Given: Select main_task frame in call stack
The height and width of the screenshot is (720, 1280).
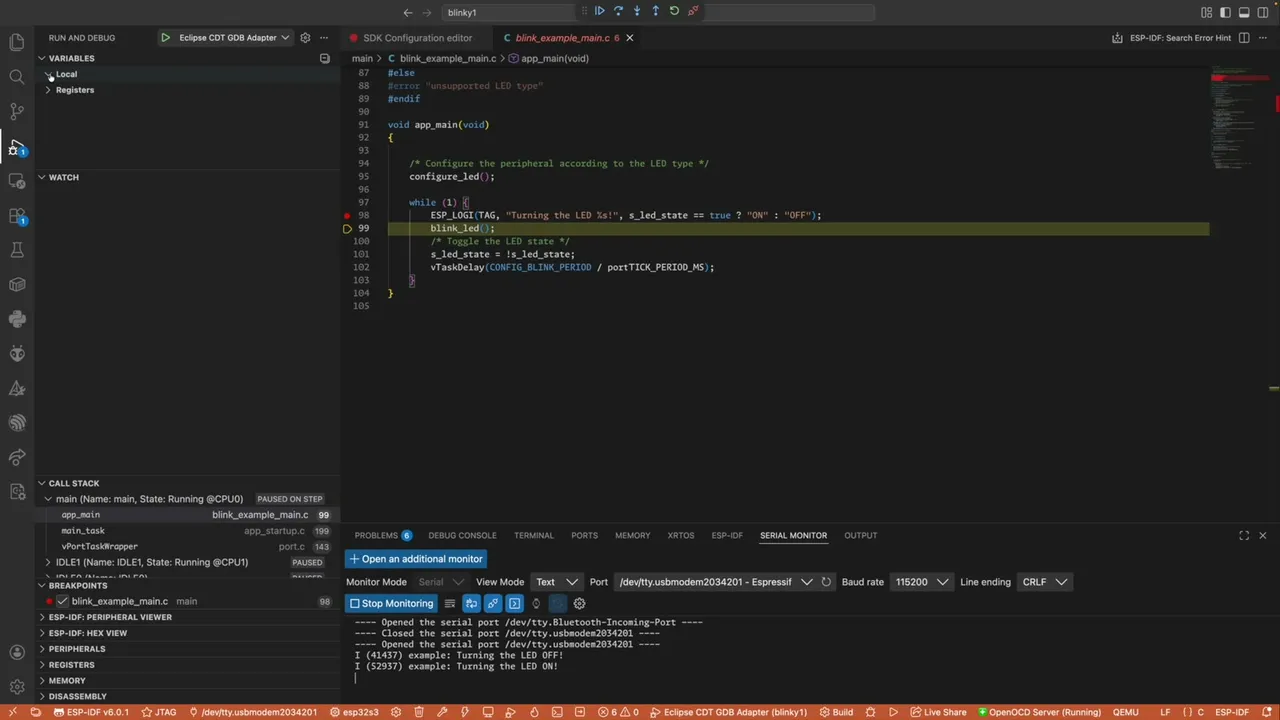Looking at the screenshot, I should 188,531.
